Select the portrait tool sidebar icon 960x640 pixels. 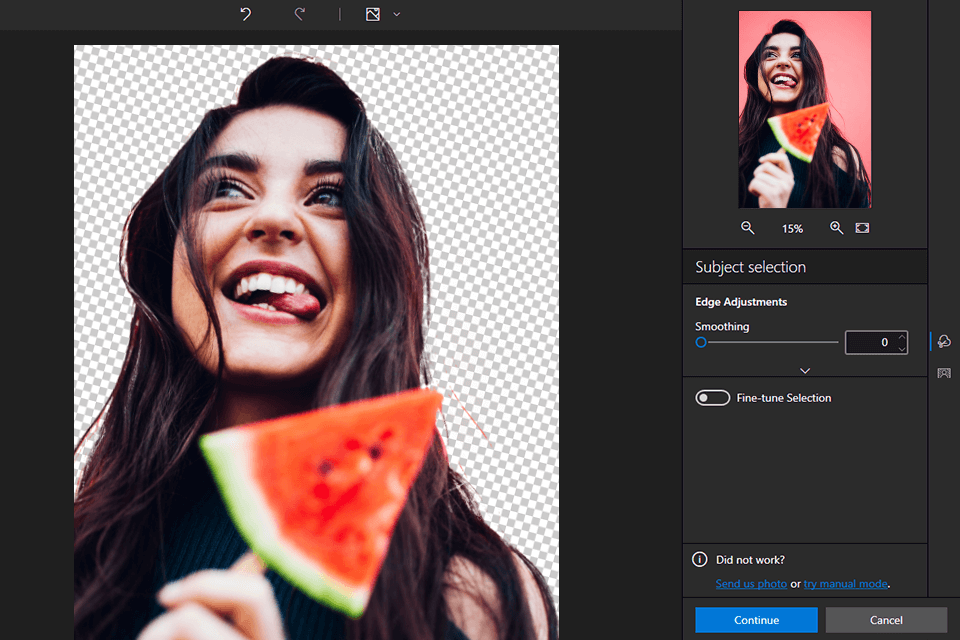pos(944,373)
